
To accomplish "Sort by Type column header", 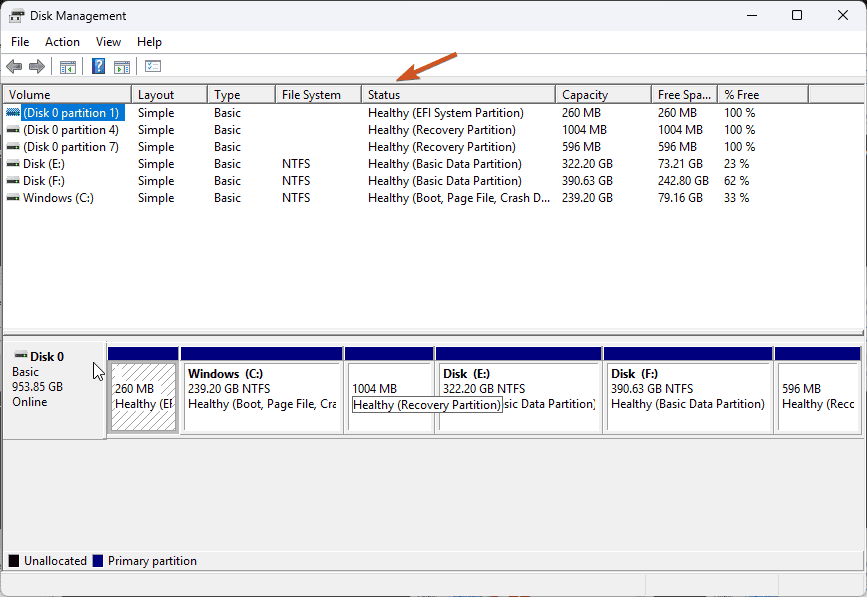I will point(242,95).
